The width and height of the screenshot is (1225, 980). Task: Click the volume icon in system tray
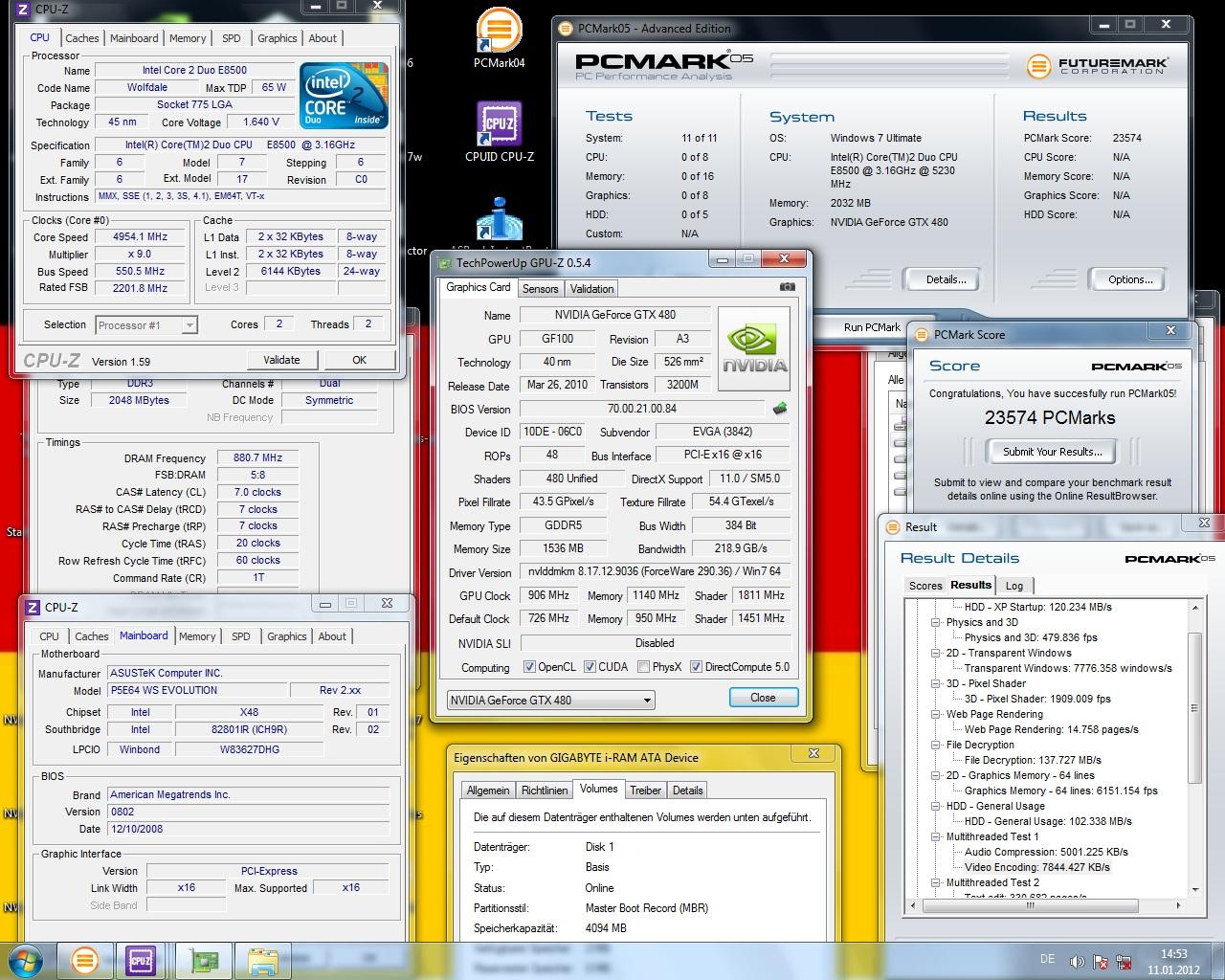click(x=1076, y=961)
